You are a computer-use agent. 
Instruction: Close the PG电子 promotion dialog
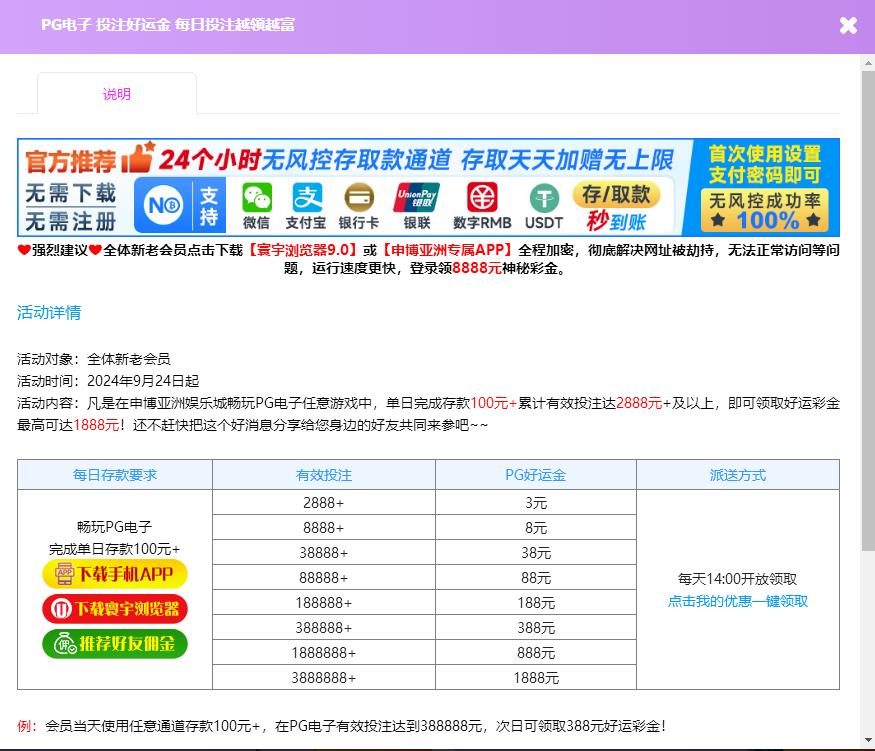coord(848,26)
